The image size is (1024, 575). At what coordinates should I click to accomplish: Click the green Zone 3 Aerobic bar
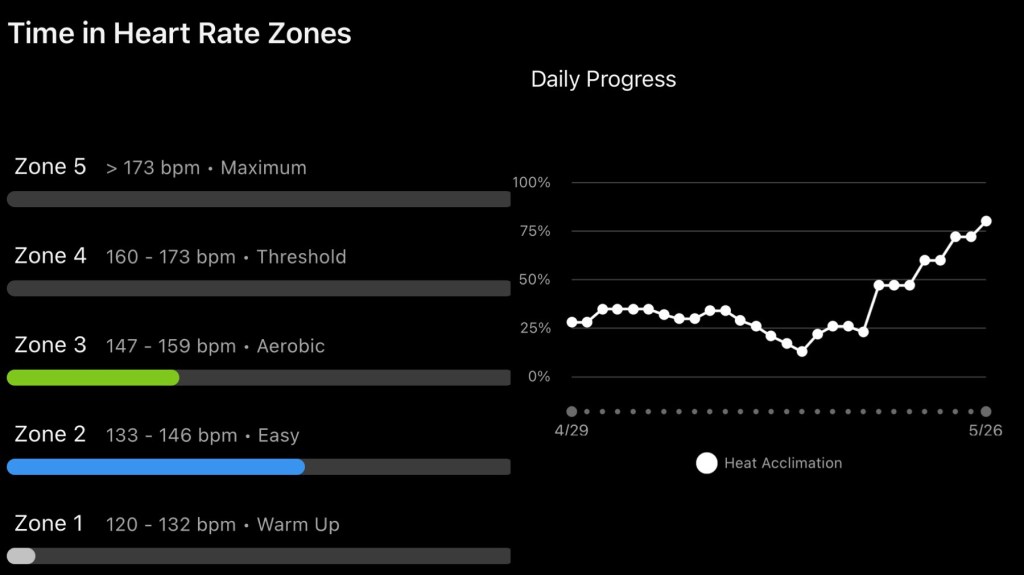tap(93, 378)
